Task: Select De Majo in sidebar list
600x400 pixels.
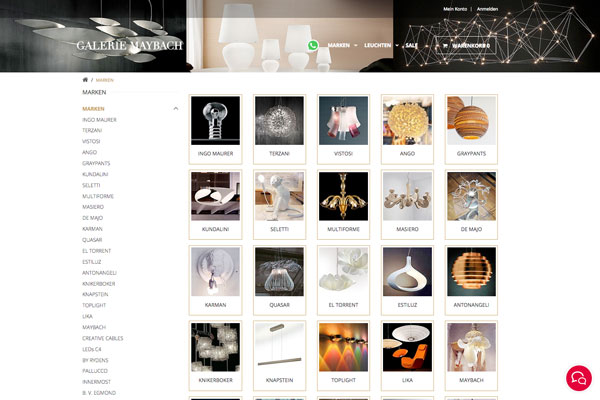Action: 92,218
